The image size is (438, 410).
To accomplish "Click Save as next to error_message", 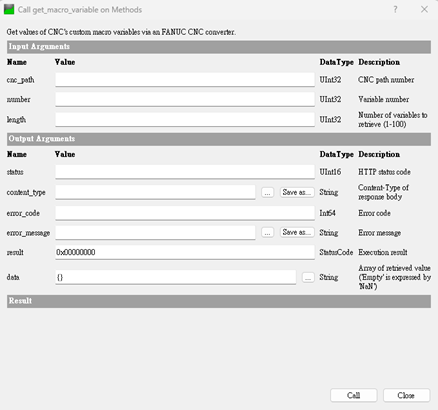I will pyautogui.click(x=297, y=232).
